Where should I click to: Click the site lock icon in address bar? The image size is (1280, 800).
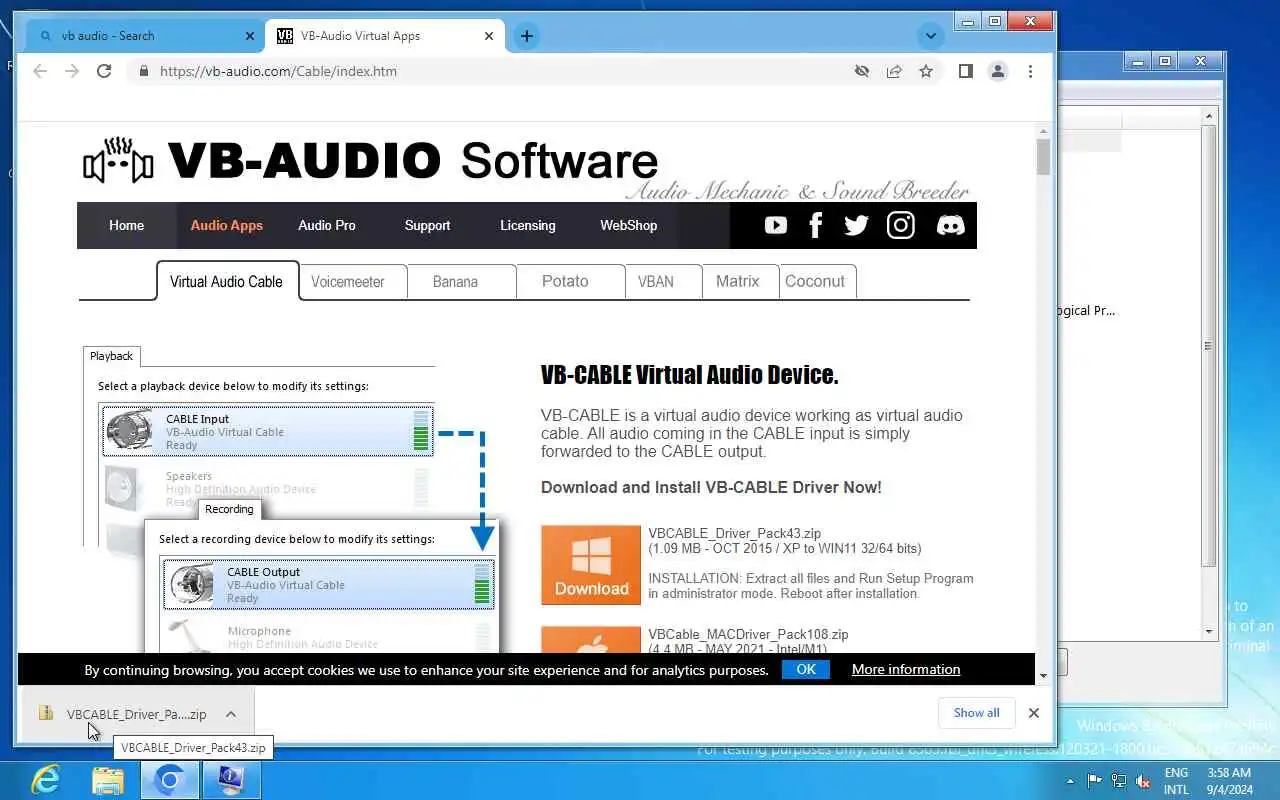pyautogui.click(x=143, y=71)
